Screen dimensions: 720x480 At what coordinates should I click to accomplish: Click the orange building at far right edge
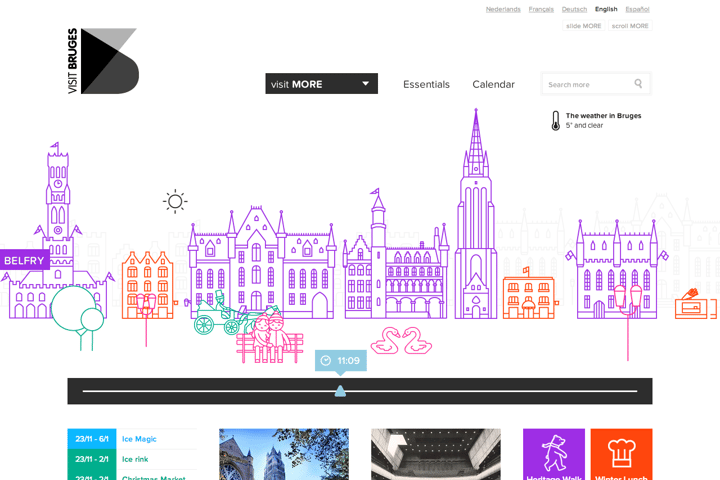(696, 304)
